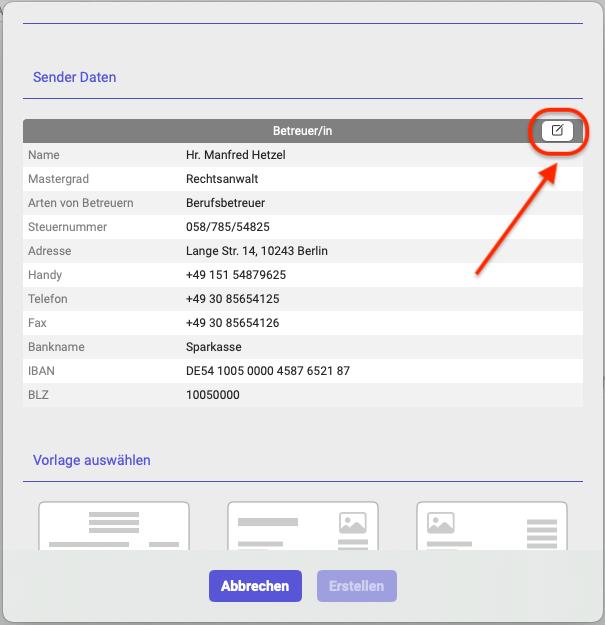The image size is (605, 625).
Task: Click the Abbrechen button
Action: [255, 586]
